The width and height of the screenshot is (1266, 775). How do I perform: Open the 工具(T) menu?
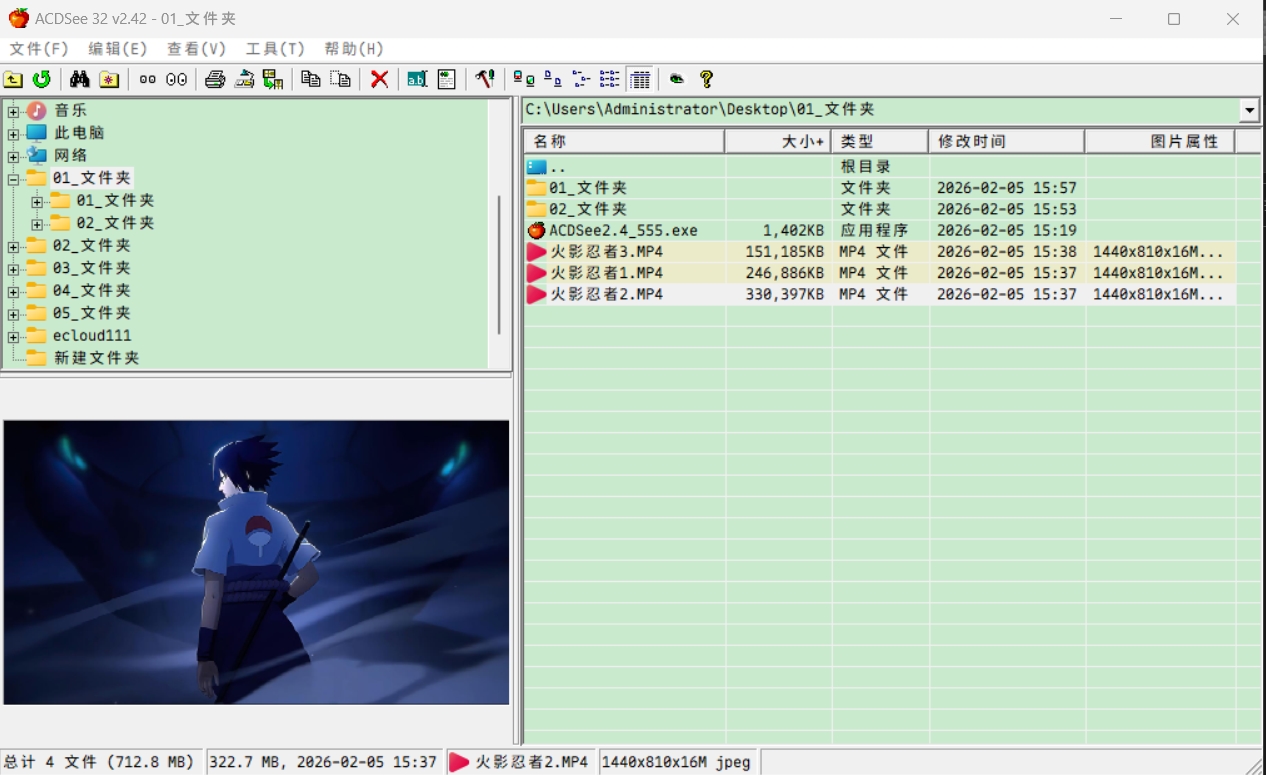(275, 49)
